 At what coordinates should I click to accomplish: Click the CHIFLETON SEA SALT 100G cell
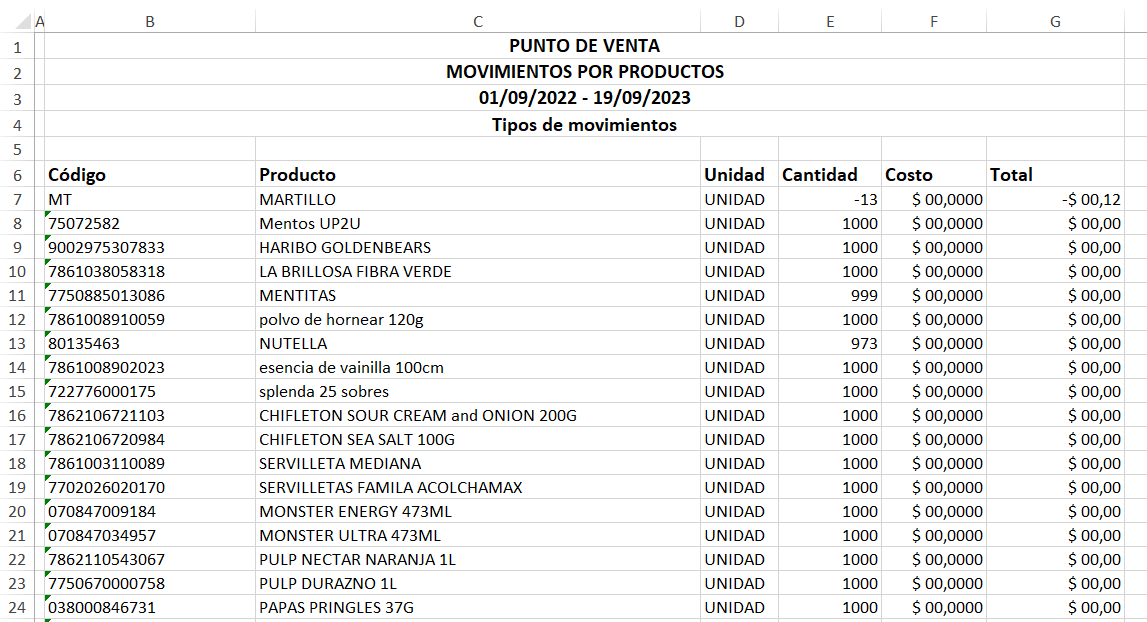click(478, 440)
